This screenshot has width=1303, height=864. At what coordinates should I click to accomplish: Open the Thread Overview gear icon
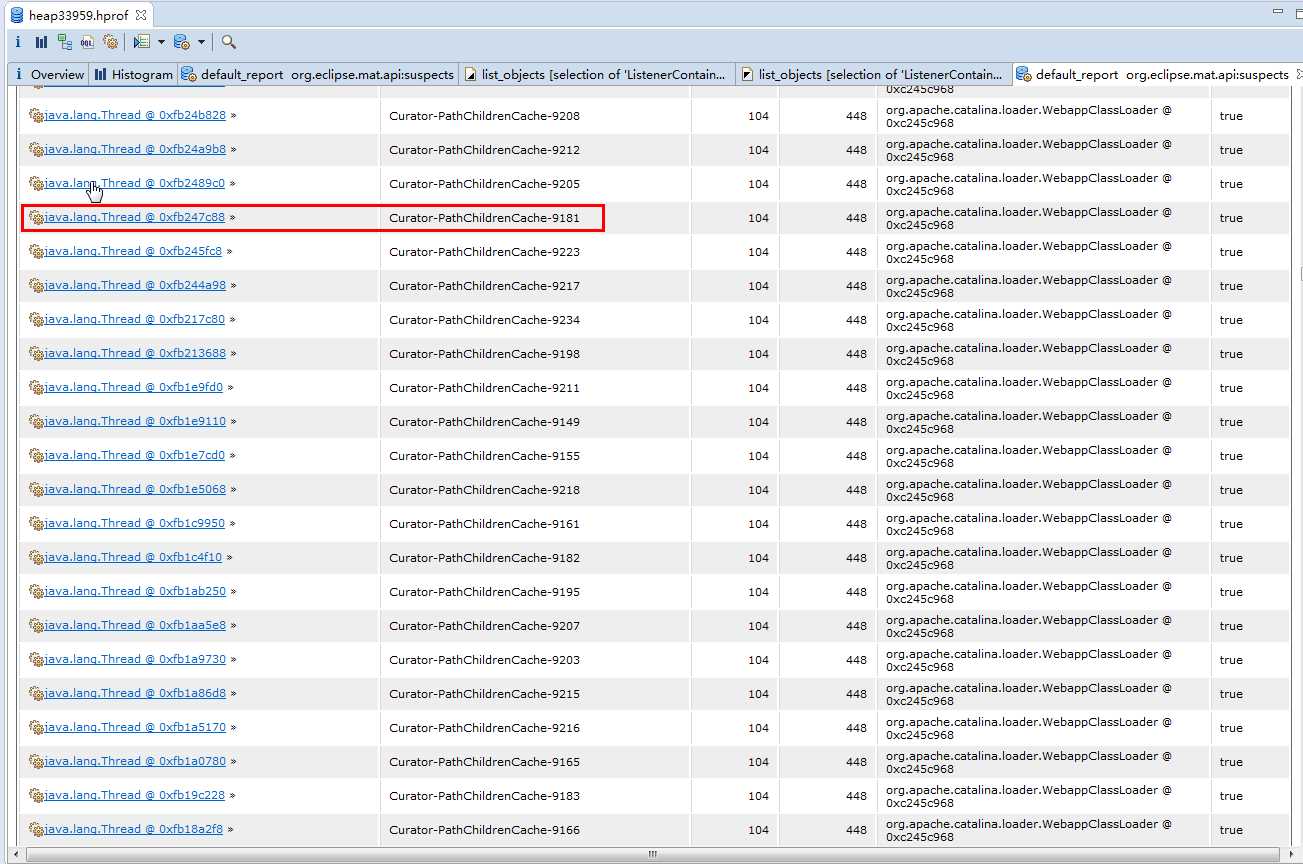click(110, 42)
